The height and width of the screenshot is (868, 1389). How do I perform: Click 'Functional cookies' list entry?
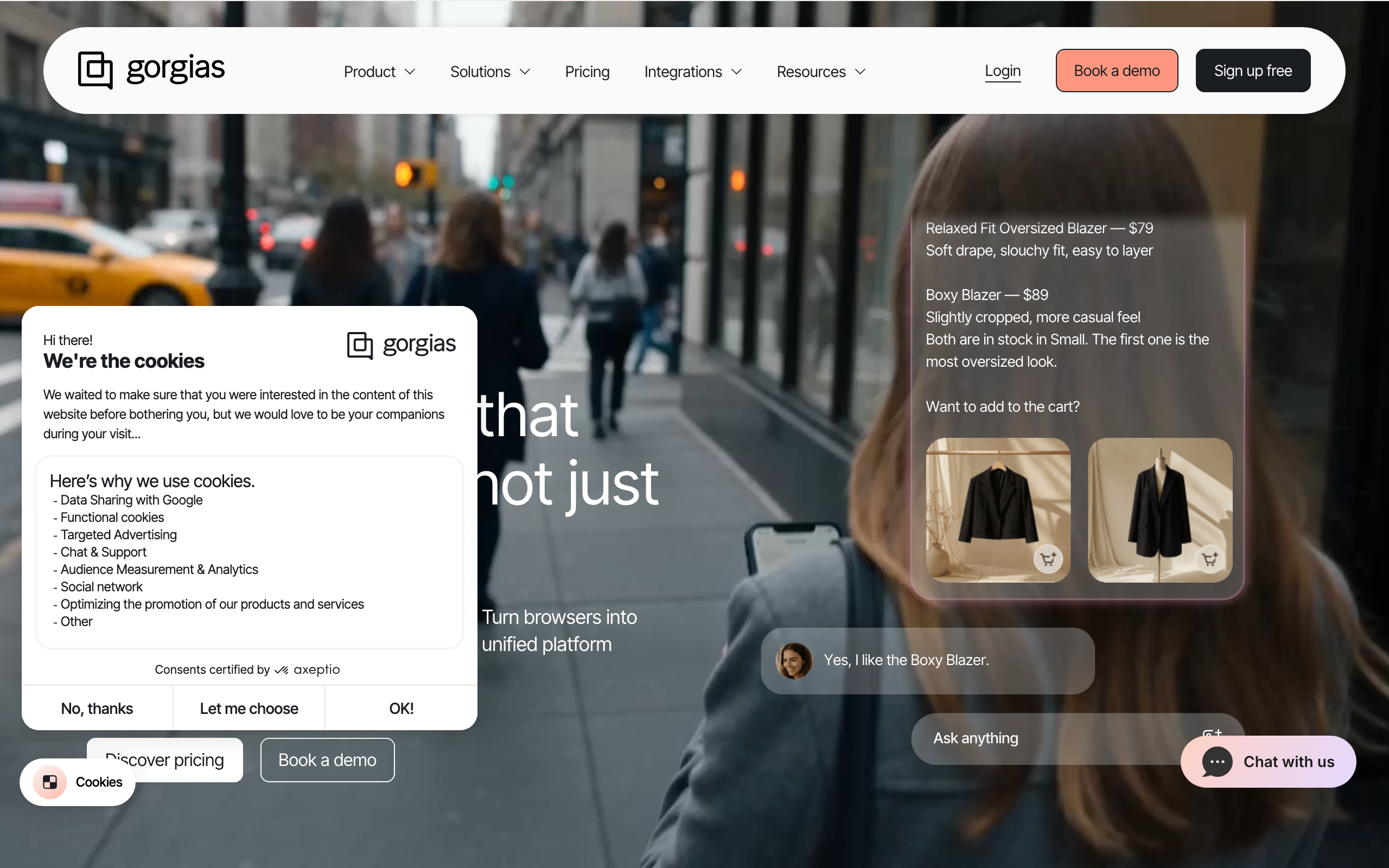(x=112, y=517)
